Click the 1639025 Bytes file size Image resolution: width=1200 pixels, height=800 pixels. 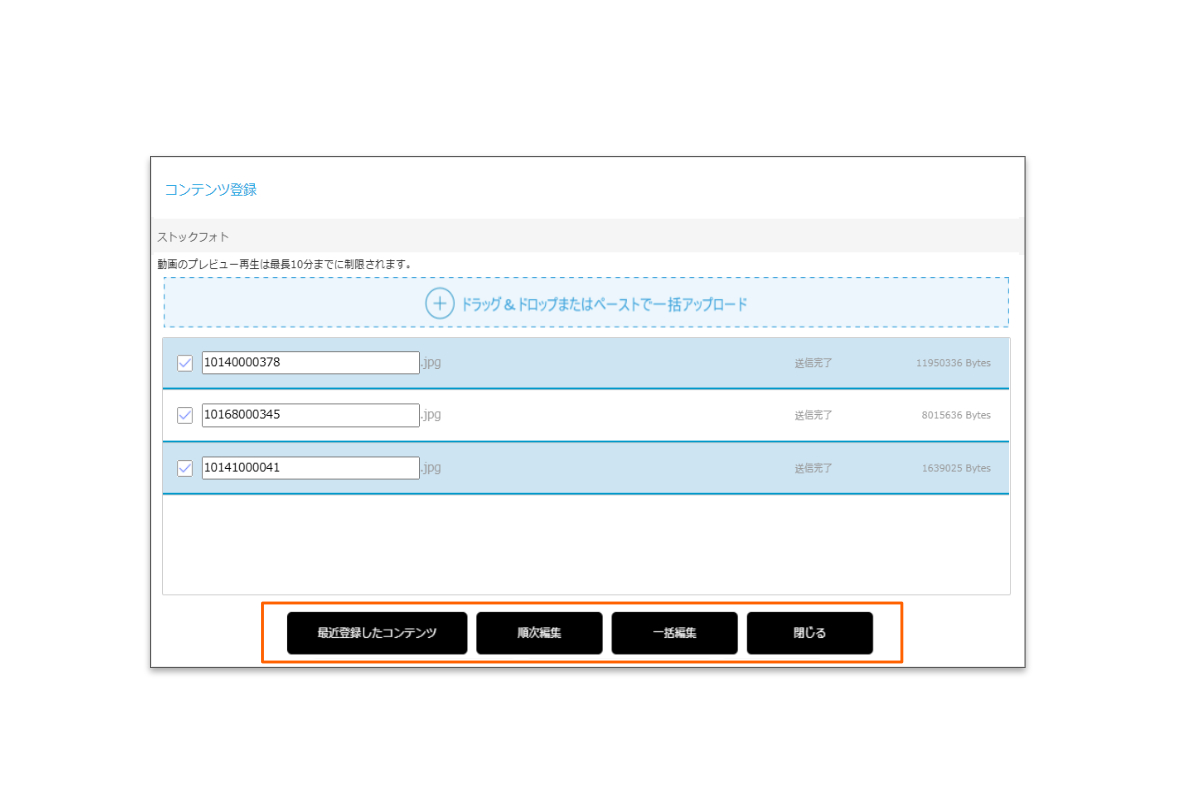956,468
